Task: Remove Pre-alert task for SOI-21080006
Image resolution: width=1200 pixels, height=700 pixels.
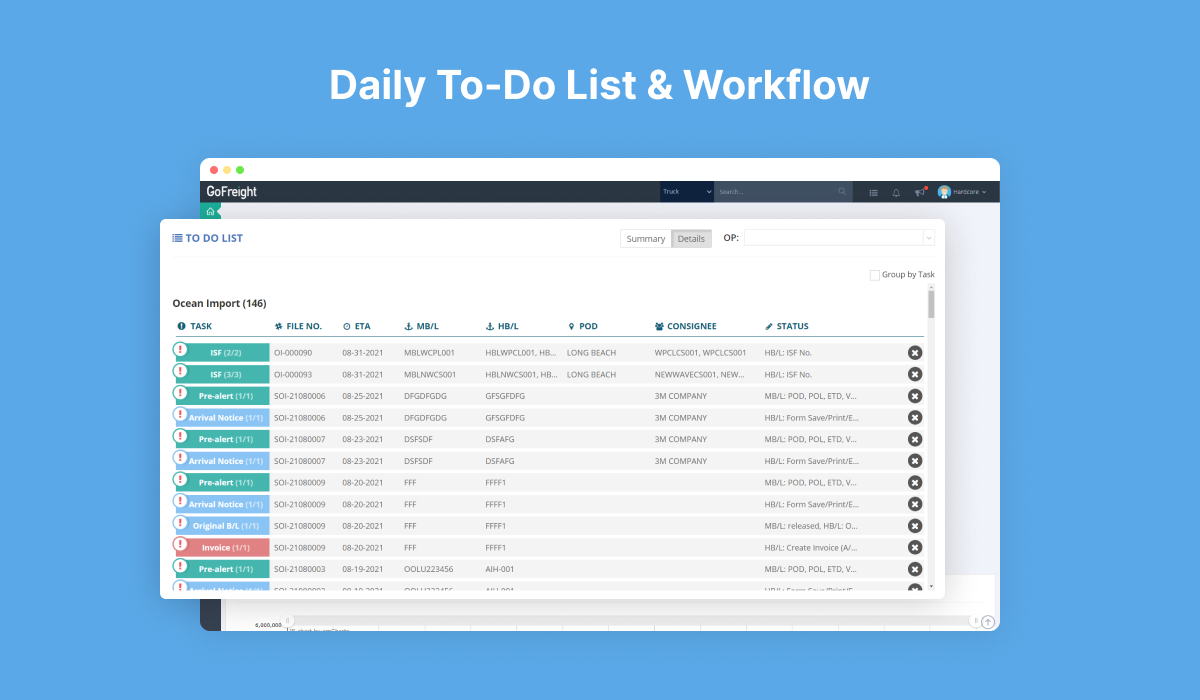Action: tap(914, 396)
